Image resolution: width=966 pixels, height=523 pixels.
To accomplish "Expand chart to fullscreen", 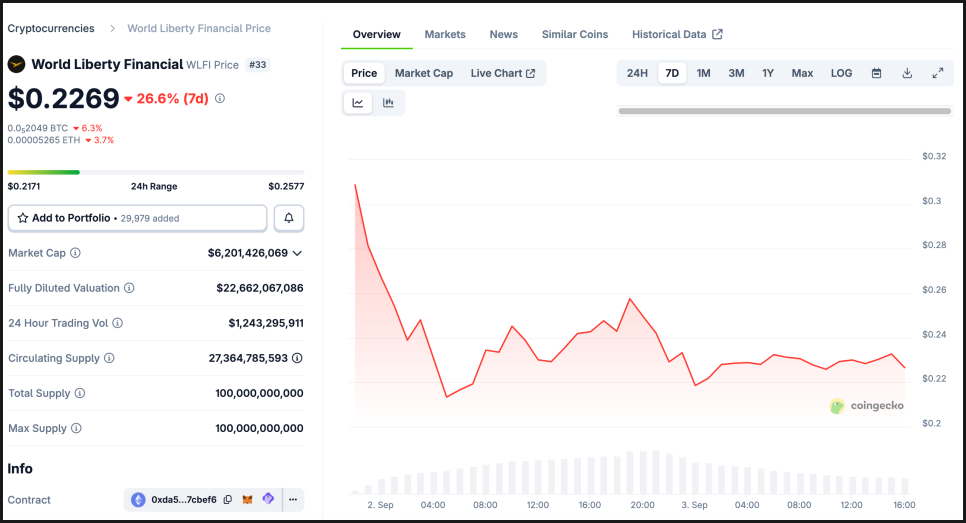I will click(x=938, y=73).
